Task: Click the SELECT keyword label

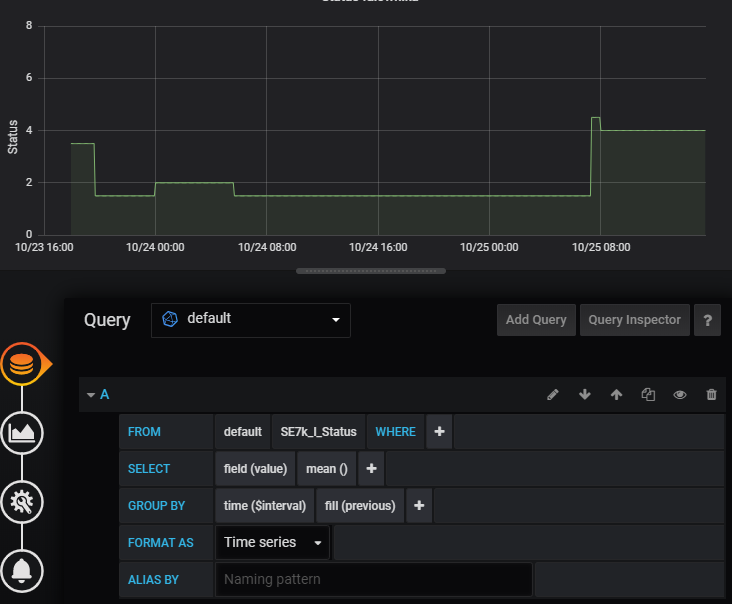Action: tap(149, 469)
